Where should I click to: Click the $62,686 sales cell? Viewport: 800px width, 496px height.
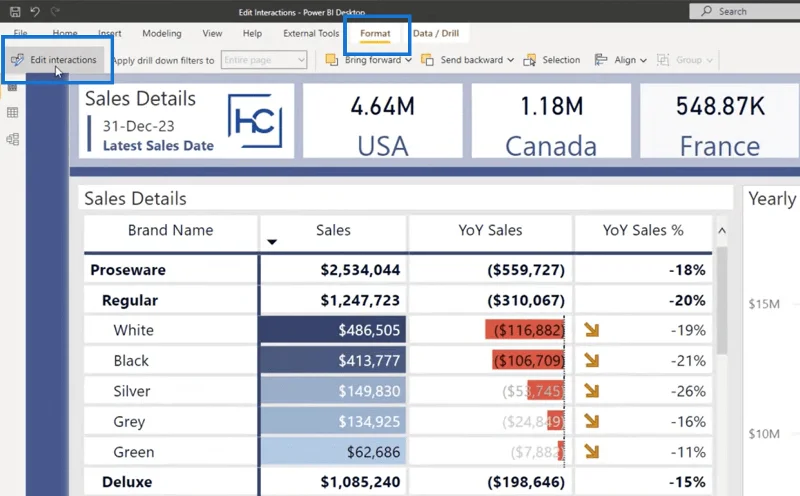tap(333, 452)
